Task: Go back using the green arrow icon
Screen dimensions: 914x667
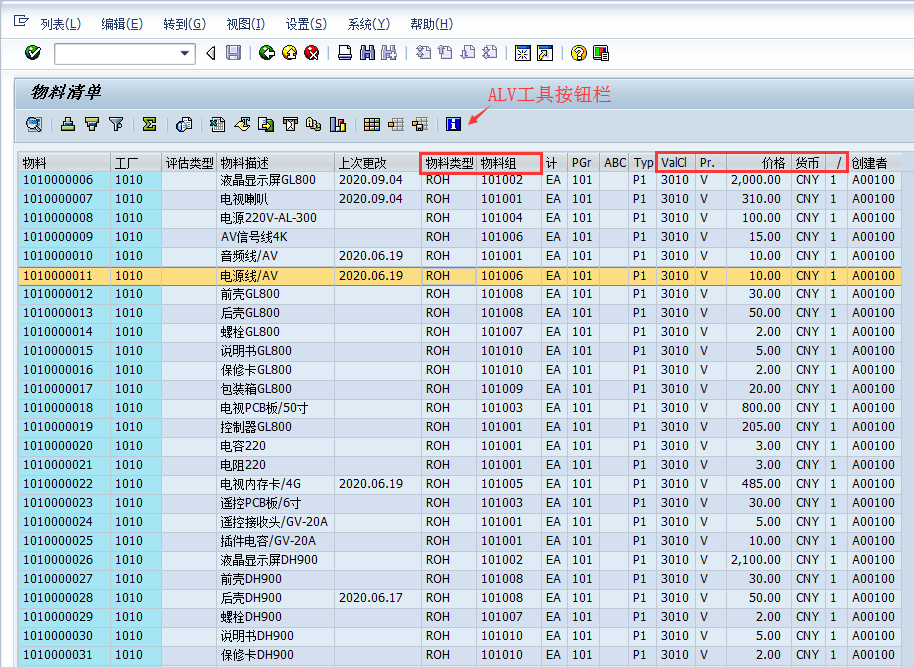Action: (x=266, y=53)
